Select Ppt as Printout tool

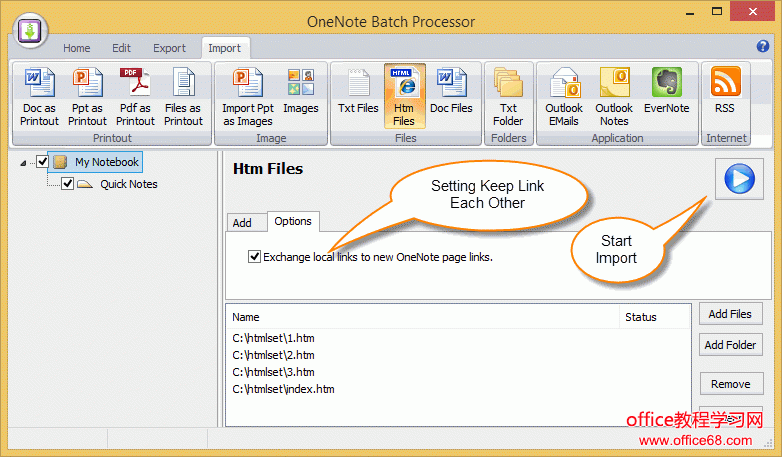(87, 97)
